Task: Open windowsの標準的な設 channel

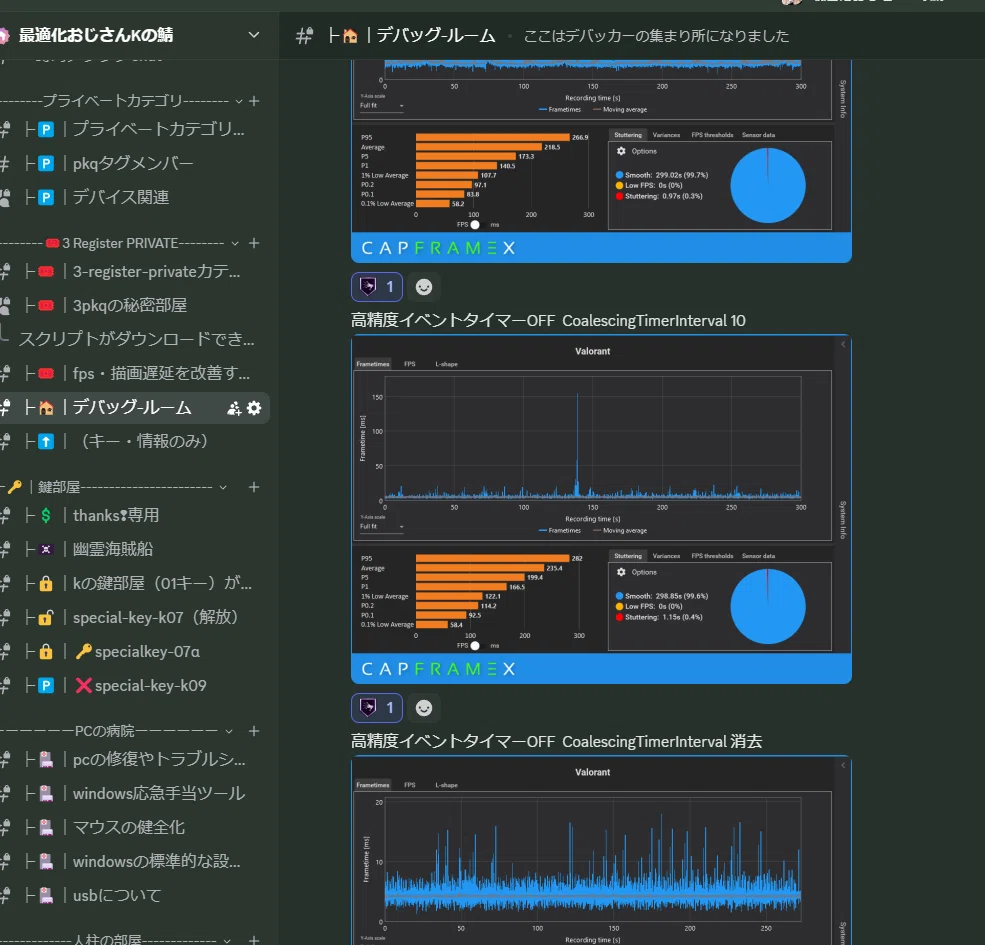Action: (x=134, y=861)
